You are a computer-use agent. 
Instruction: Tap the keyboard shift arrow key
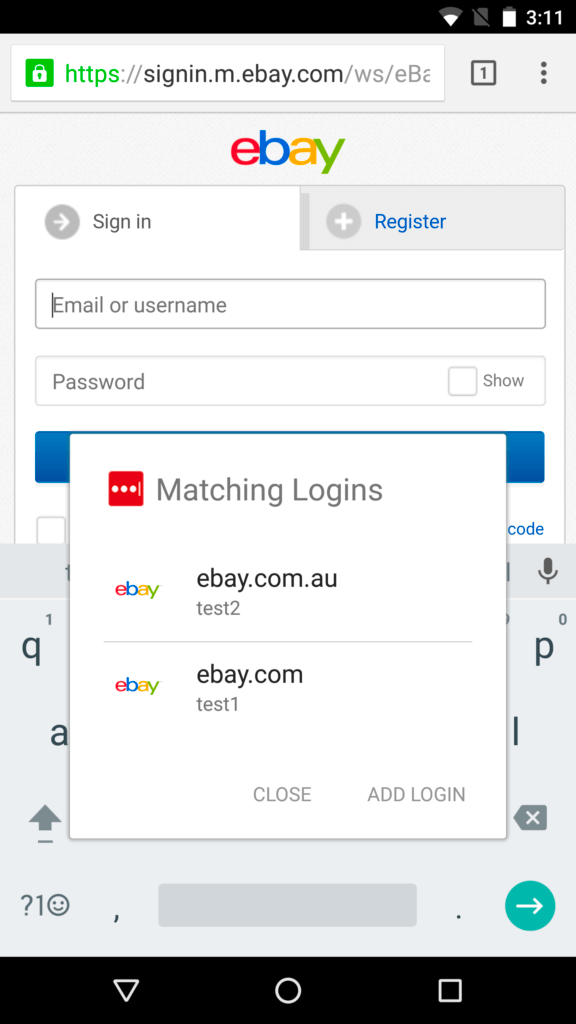tap(45, 821)
